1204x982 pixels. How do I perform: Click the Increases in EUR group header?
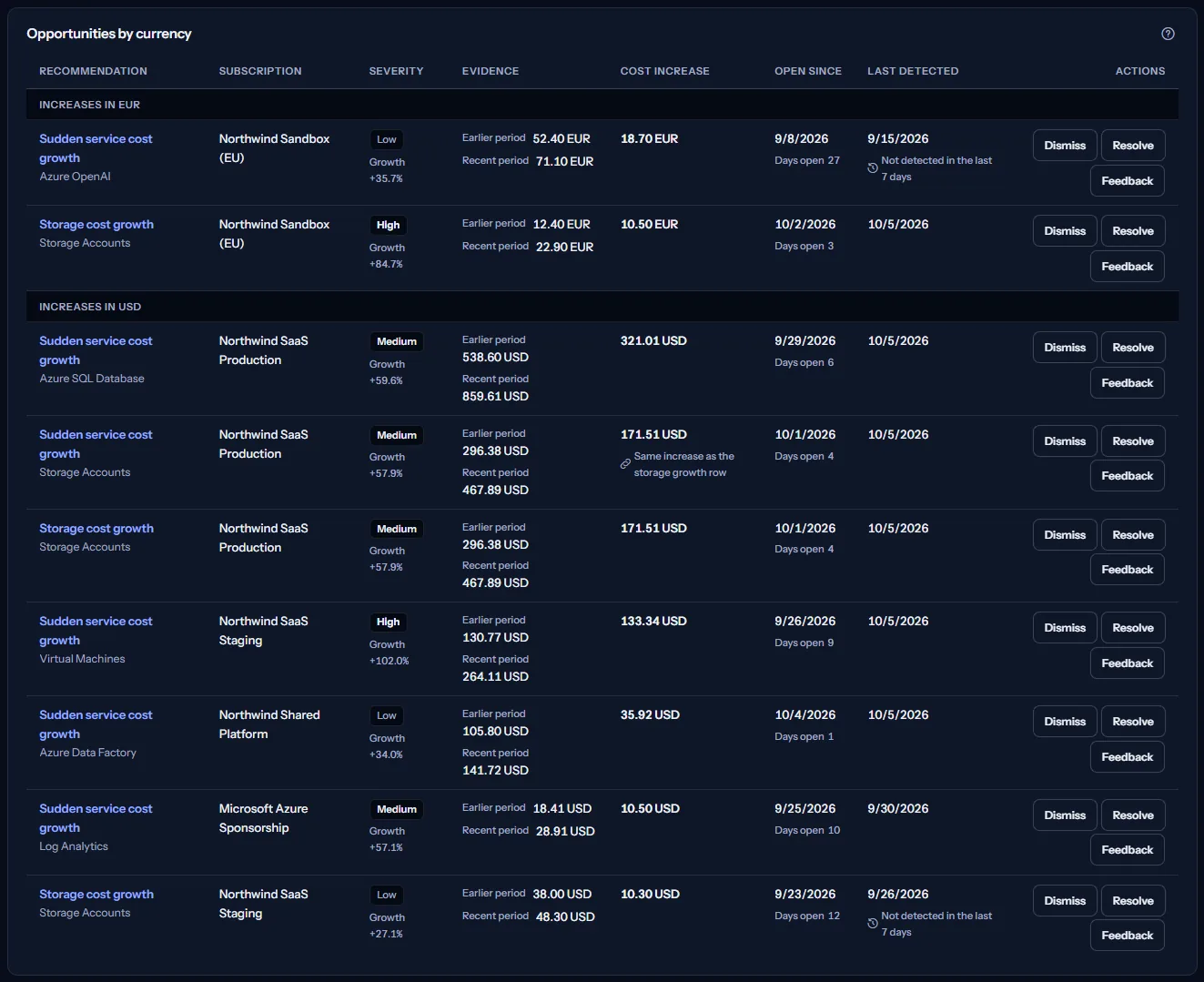click(x=602, y=105)
